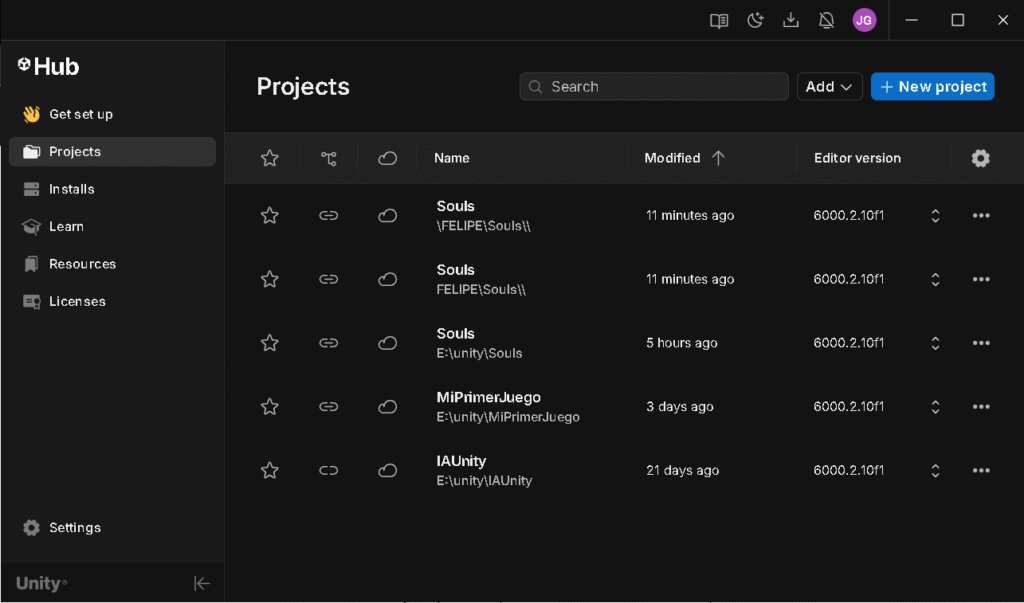Open the JG account avatar
This screenshot has height=603, width=1024.
(x=864, y=20)
